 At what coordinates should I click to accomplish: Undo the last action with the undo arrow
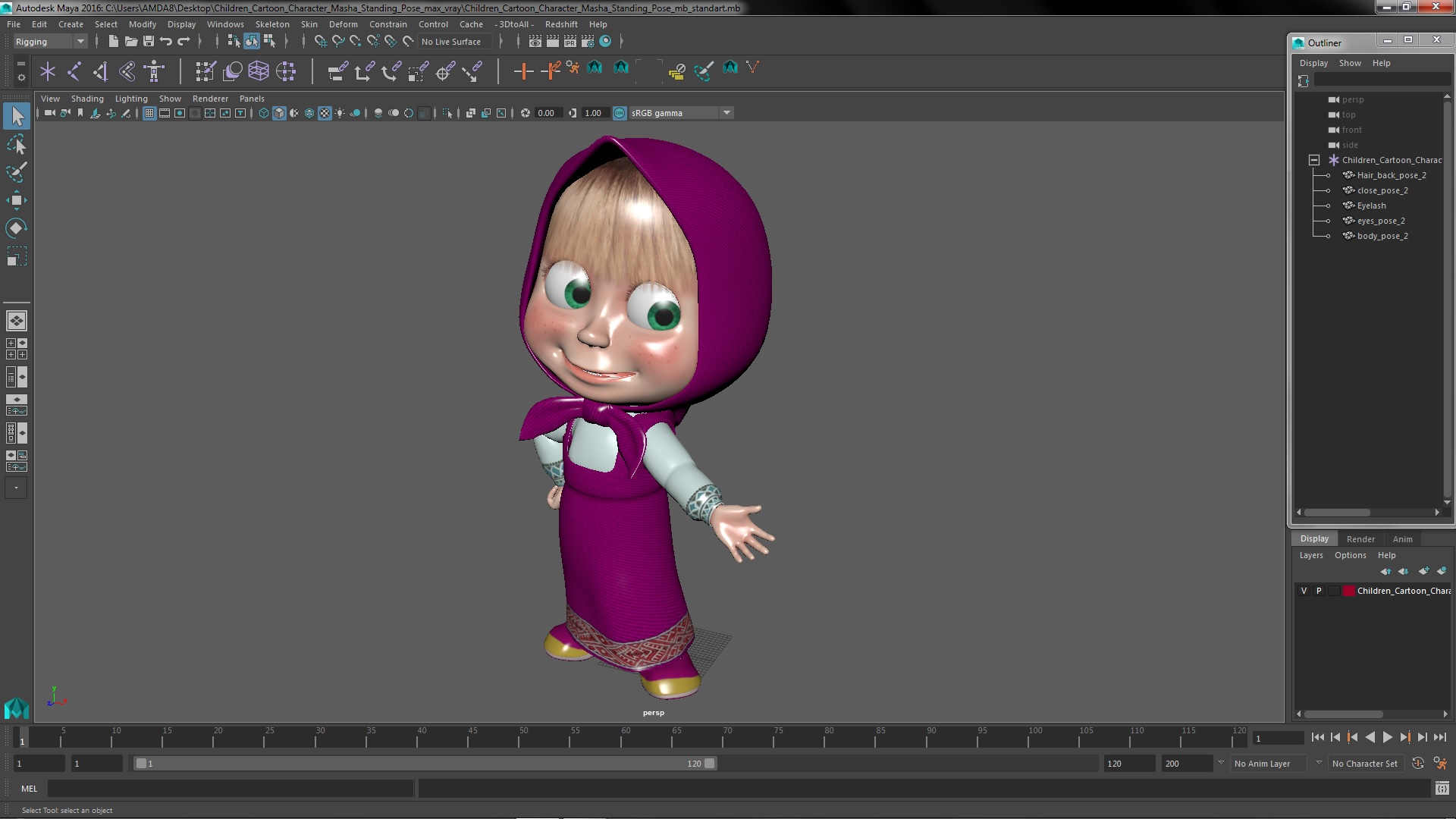[x=166, y=42]
